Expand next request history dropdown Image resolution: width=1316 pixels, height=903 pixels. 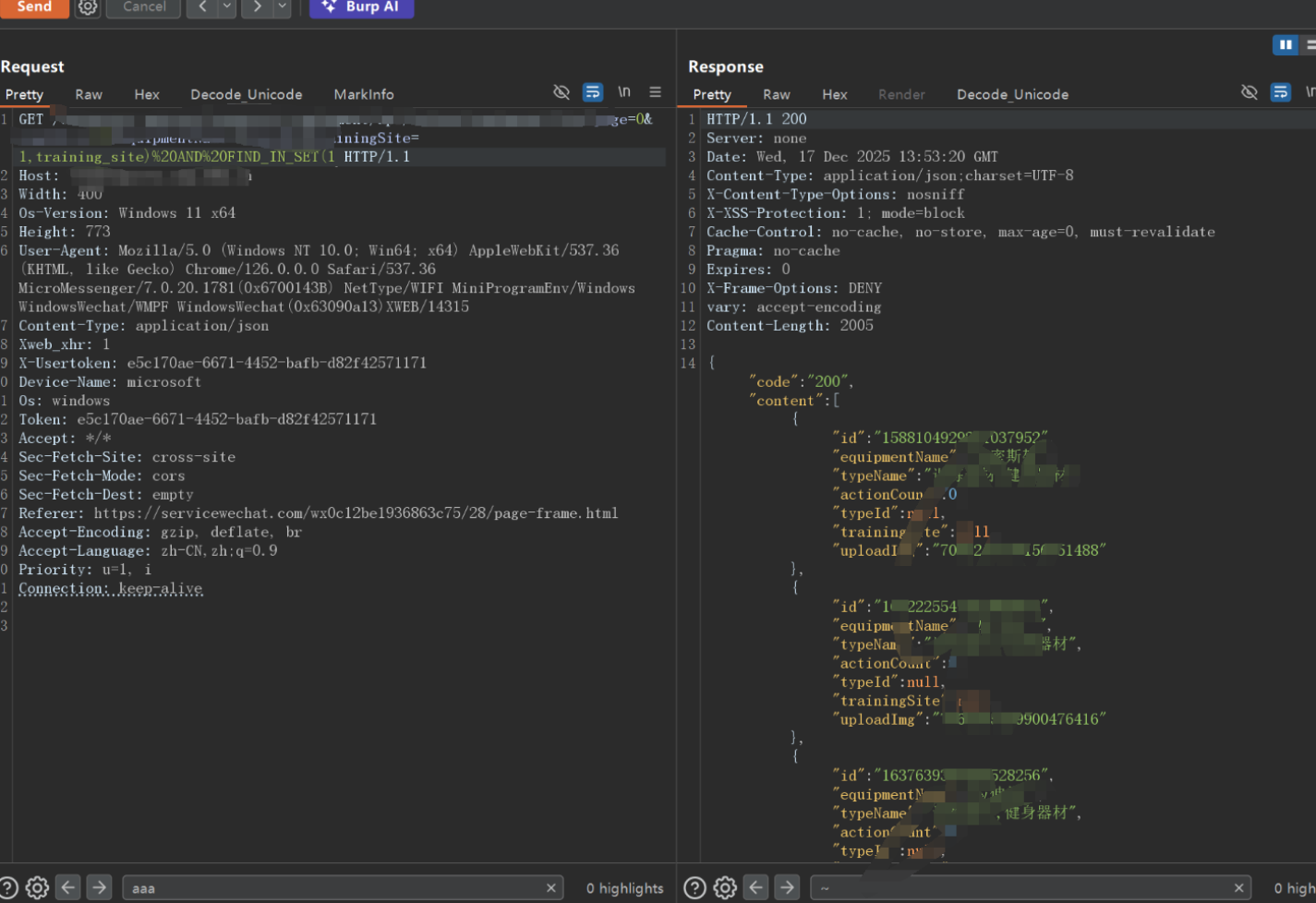coord(283,7)
